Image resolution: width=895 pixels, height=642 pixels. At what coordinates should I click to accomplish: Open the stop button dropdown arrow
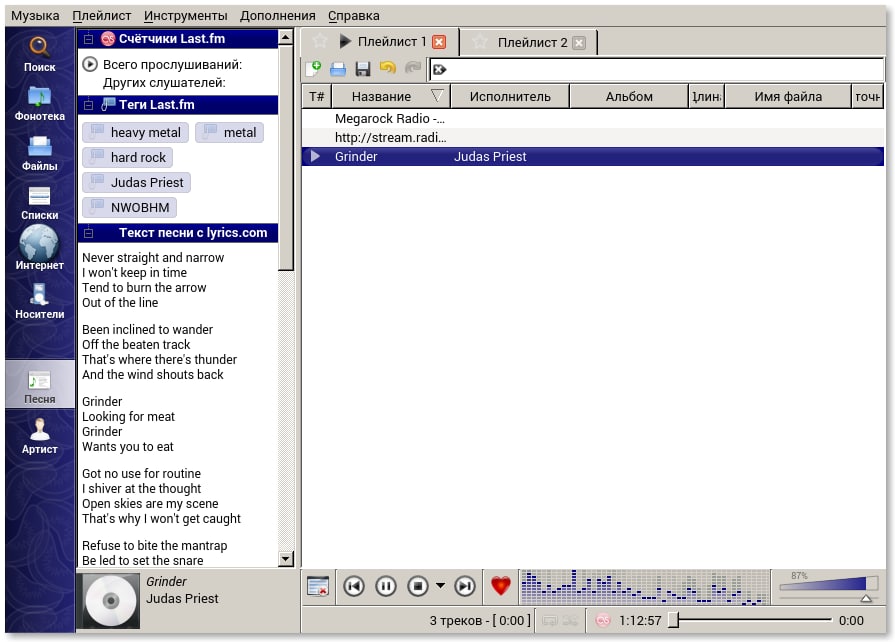click(x=440, y=586)
